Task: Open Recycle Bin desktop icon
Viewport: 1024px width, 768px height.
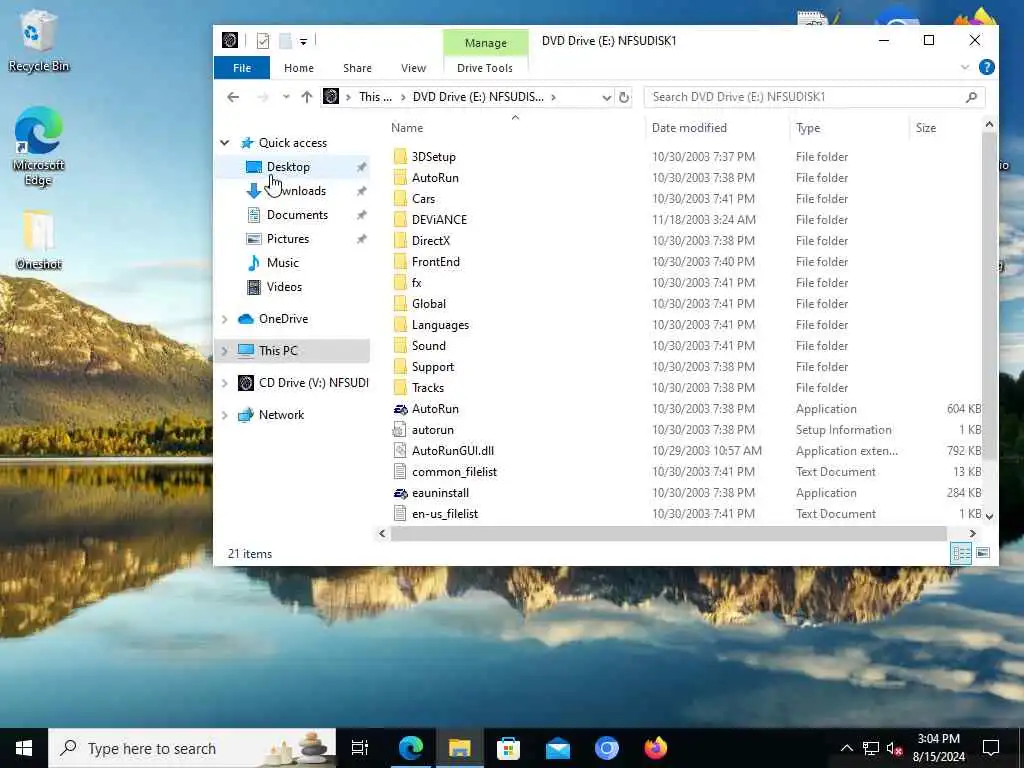Action: tap(39, 42)
